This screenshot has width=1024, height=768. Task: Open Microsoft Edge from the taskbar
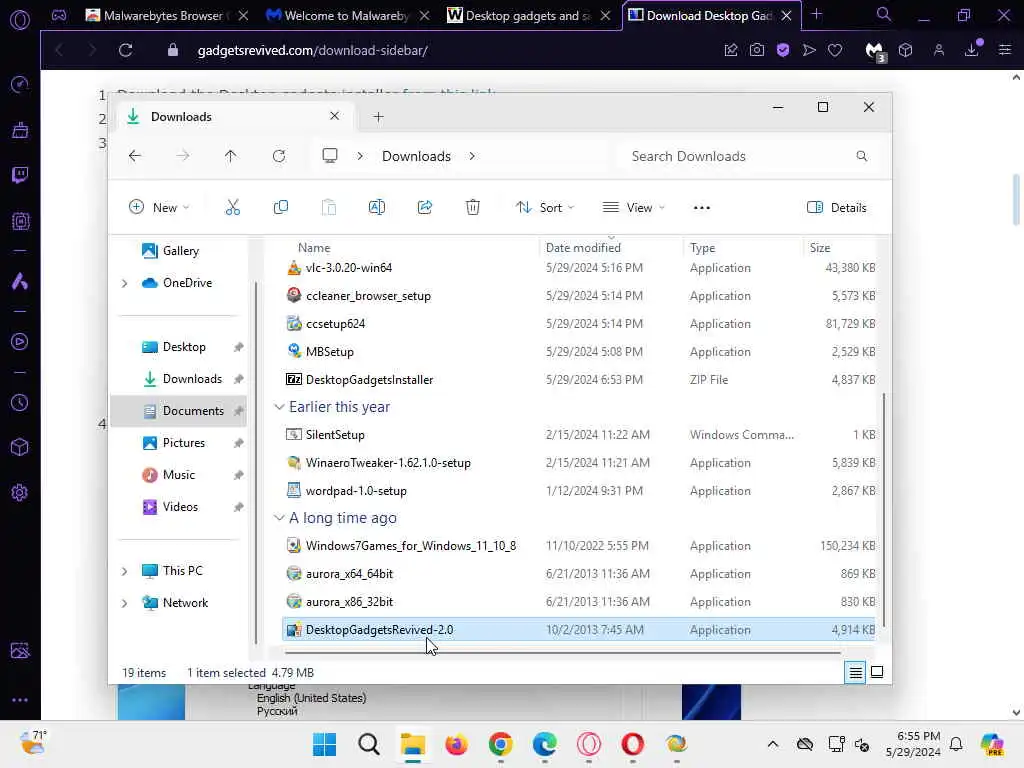[545, 744]
